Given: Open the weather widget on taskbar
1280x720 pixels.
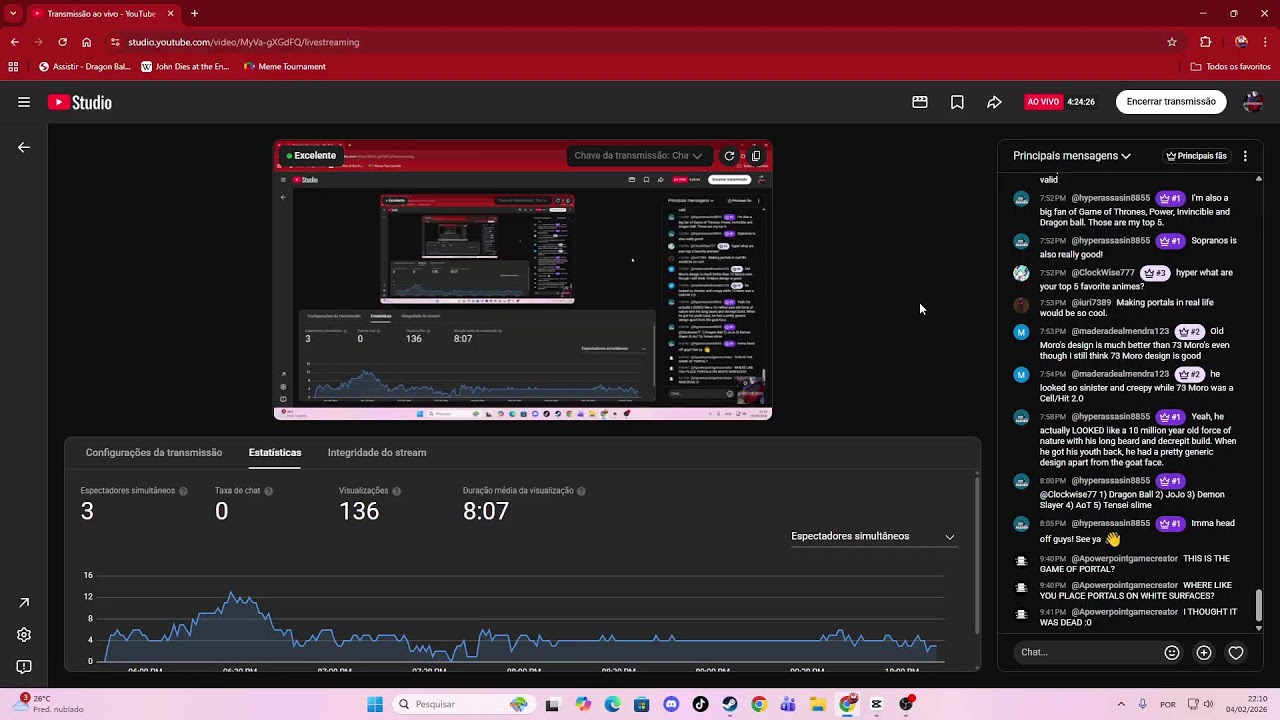Looking at the screenshot, I should (48, 704).
